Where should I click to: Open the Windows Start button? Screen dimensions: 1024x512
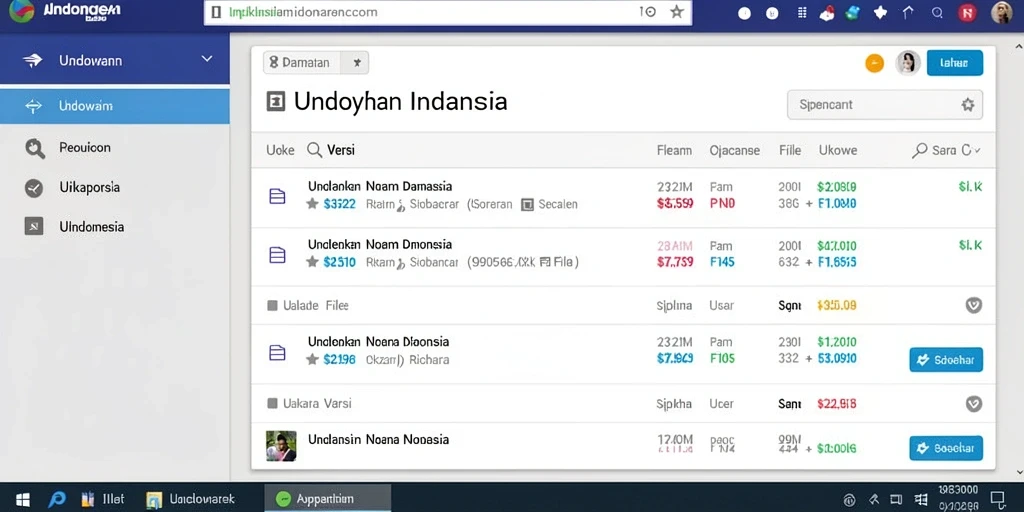tap(22, 500)
